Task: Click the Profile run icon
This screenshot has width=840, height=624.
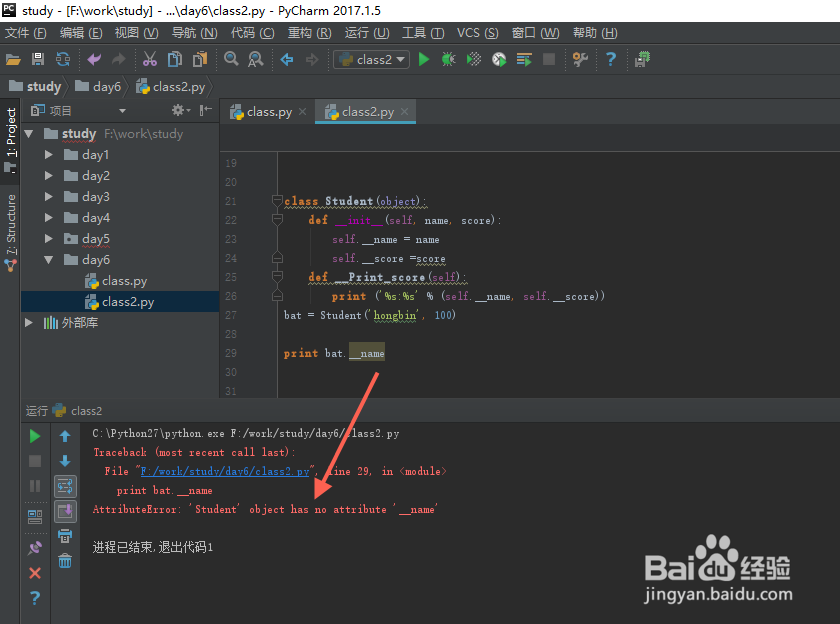Action: (x=499, y=59)
